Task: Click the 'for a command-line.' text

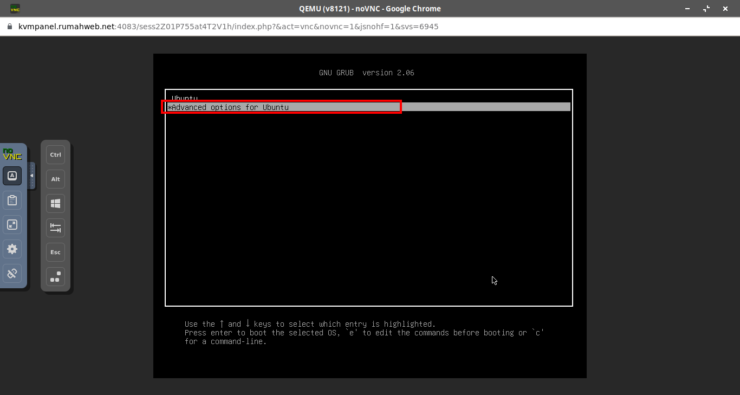Action: 226,341
